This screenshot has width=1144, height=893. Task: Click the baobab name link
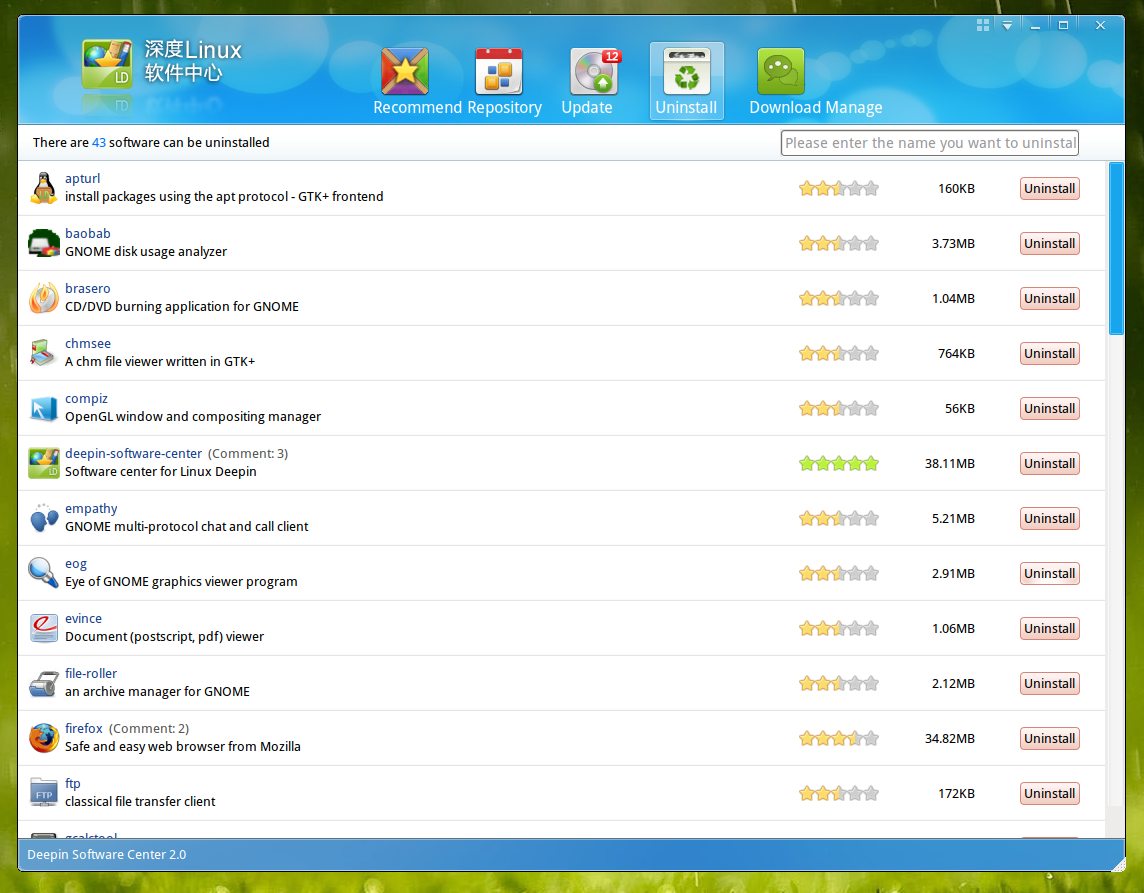88,233
